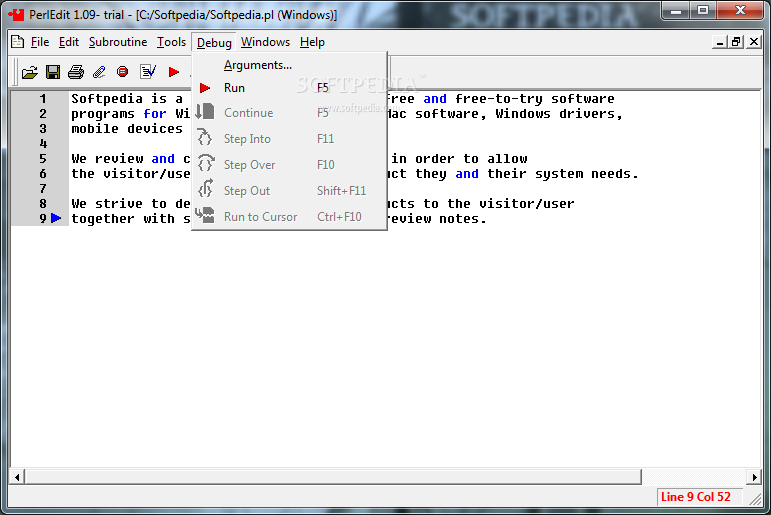Click 'review notes.' at end of line 9
This screenshot has height=515, width=771.
point(436,219)
